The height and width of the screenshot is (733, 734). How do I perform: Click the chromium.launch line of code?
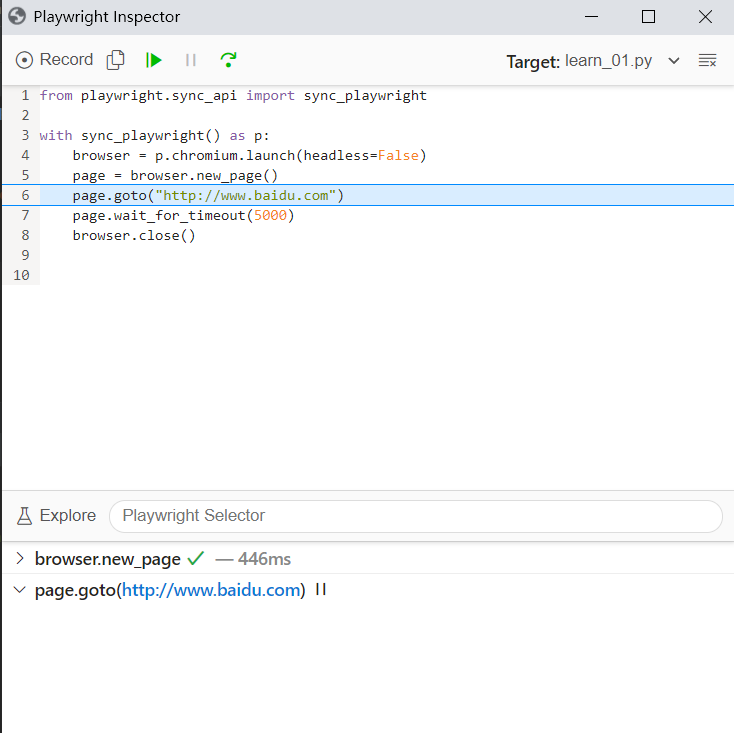(x=250, y=155)
